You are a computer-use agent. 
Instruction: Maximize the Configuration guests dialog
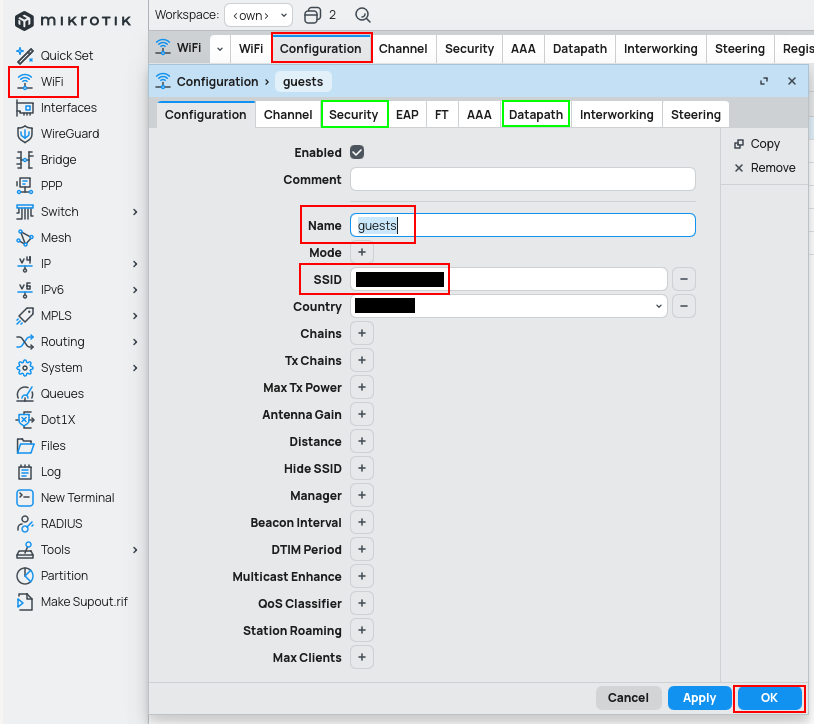coord(764,81)
